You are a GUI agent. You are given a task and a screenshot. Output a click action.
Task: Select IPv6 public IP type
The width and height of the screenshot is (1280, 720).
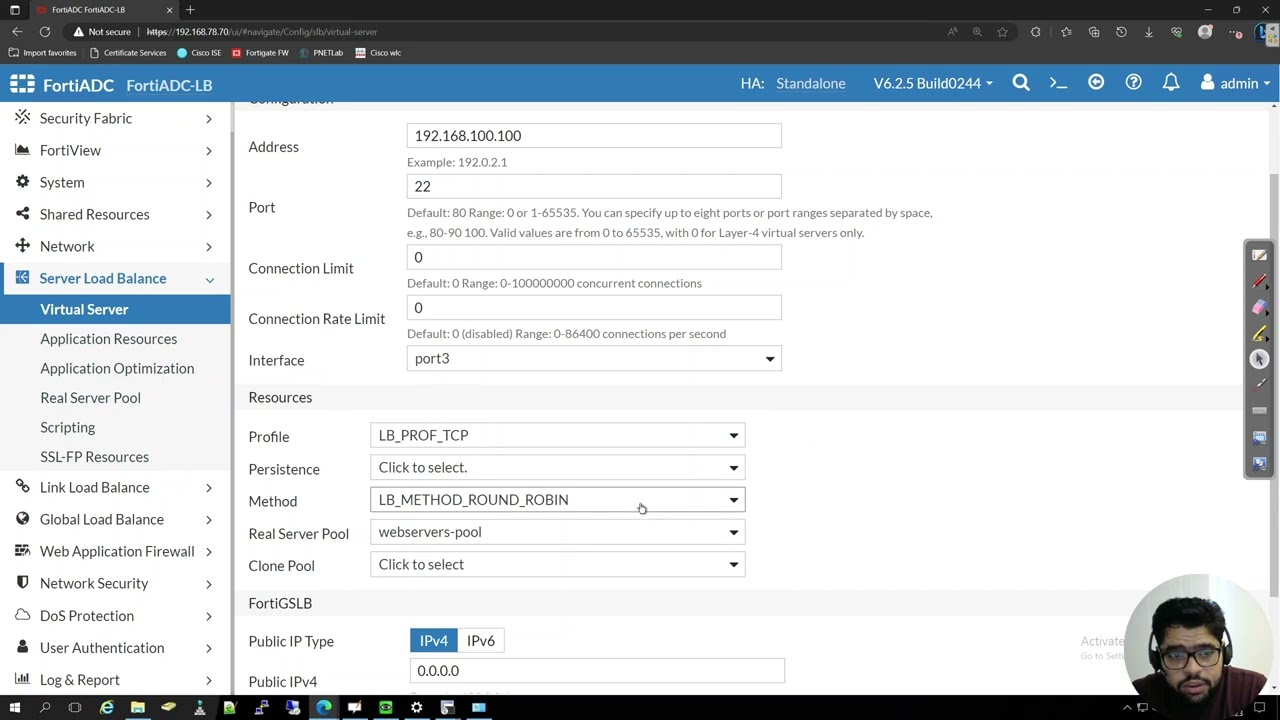point(481,641)
